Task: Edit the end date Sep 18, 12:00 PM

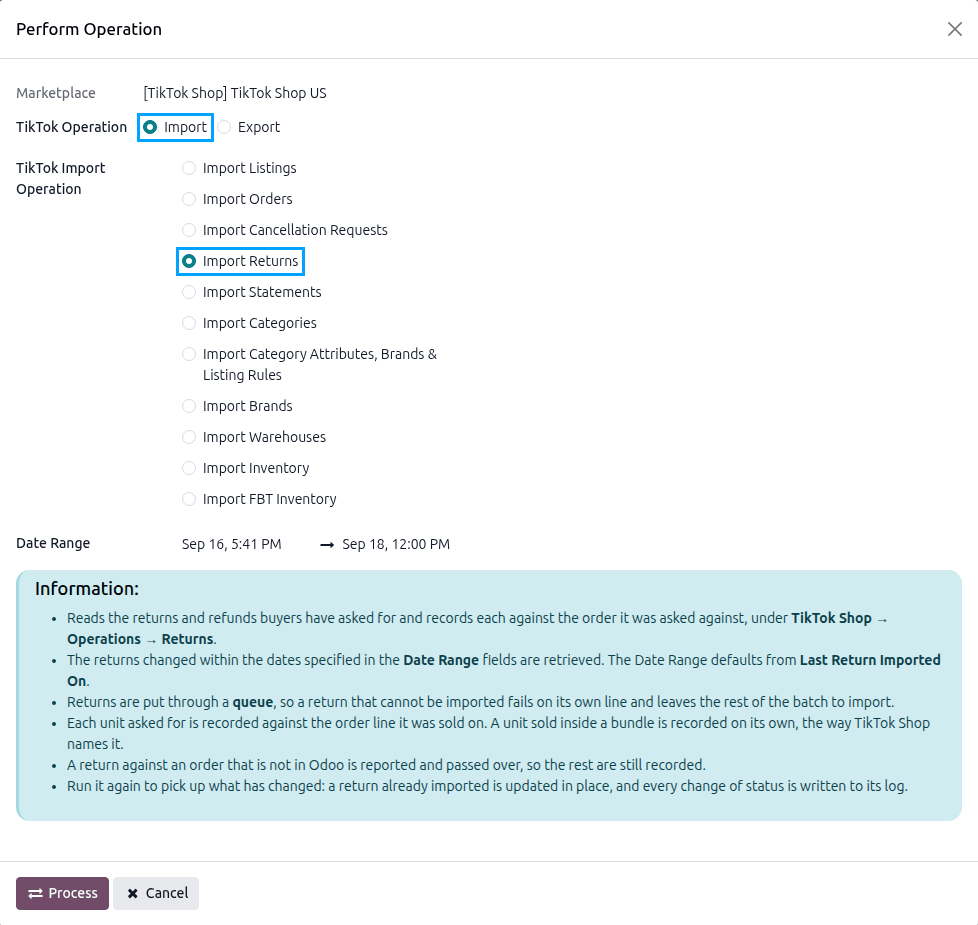Action: [x=396, y=545]
